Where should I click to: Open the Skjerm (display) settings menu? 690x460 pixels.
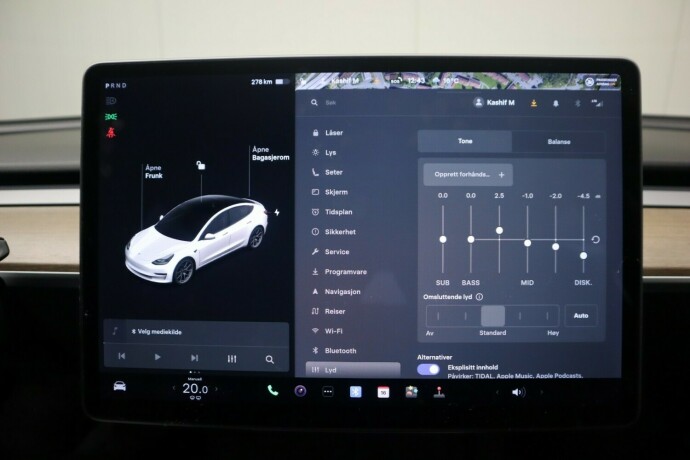[x=330, y=192]
